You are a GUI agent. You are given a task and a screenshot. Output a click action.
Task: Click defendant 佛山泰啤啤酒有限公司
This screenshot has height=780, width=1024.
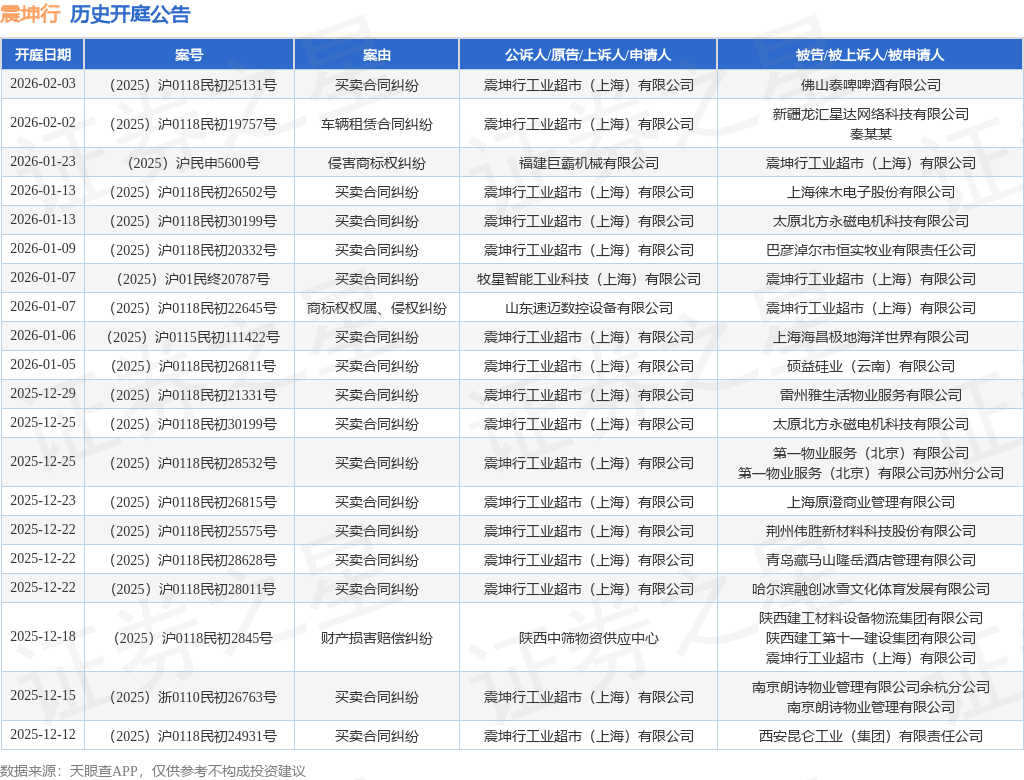click(x=871, y=85)
